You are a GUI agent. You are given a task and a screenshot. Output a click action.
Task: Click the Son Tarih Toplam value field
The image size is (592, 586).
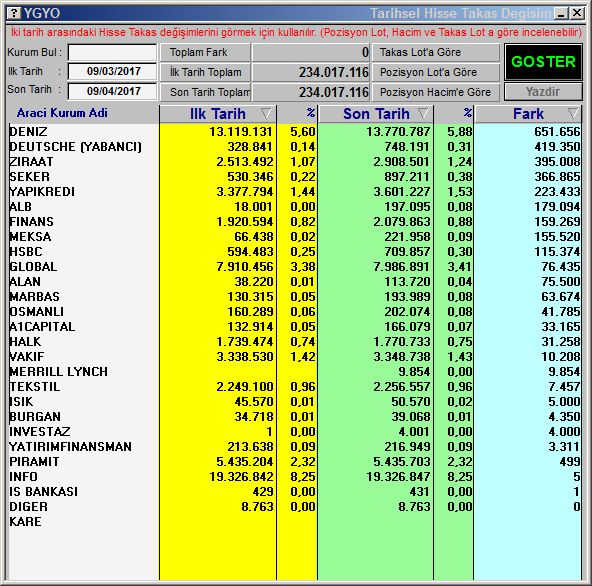pyautogui.click(x=311, y=92)
